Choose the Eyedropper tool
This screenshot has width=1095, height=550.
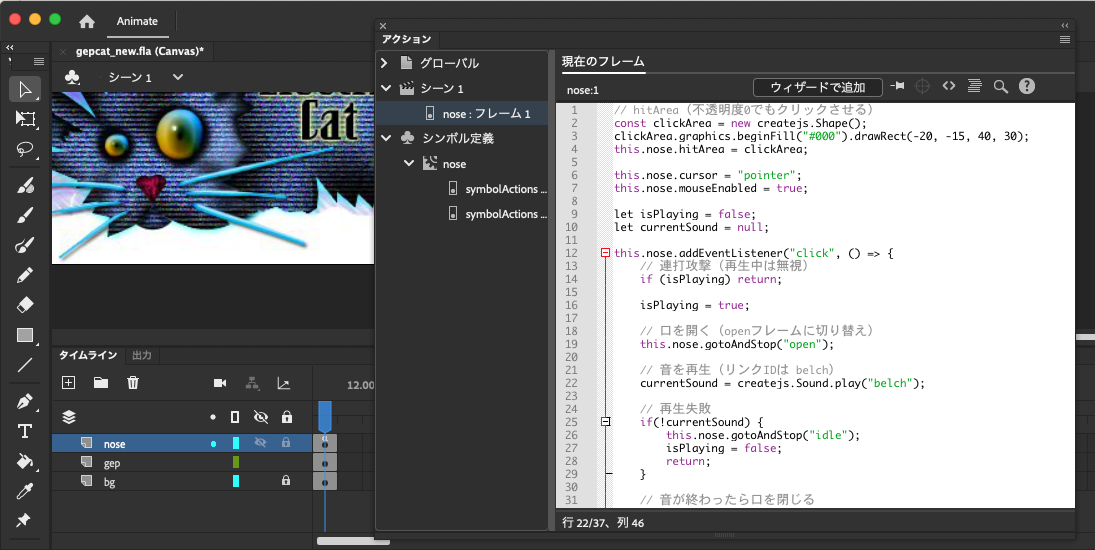(25, 491)
